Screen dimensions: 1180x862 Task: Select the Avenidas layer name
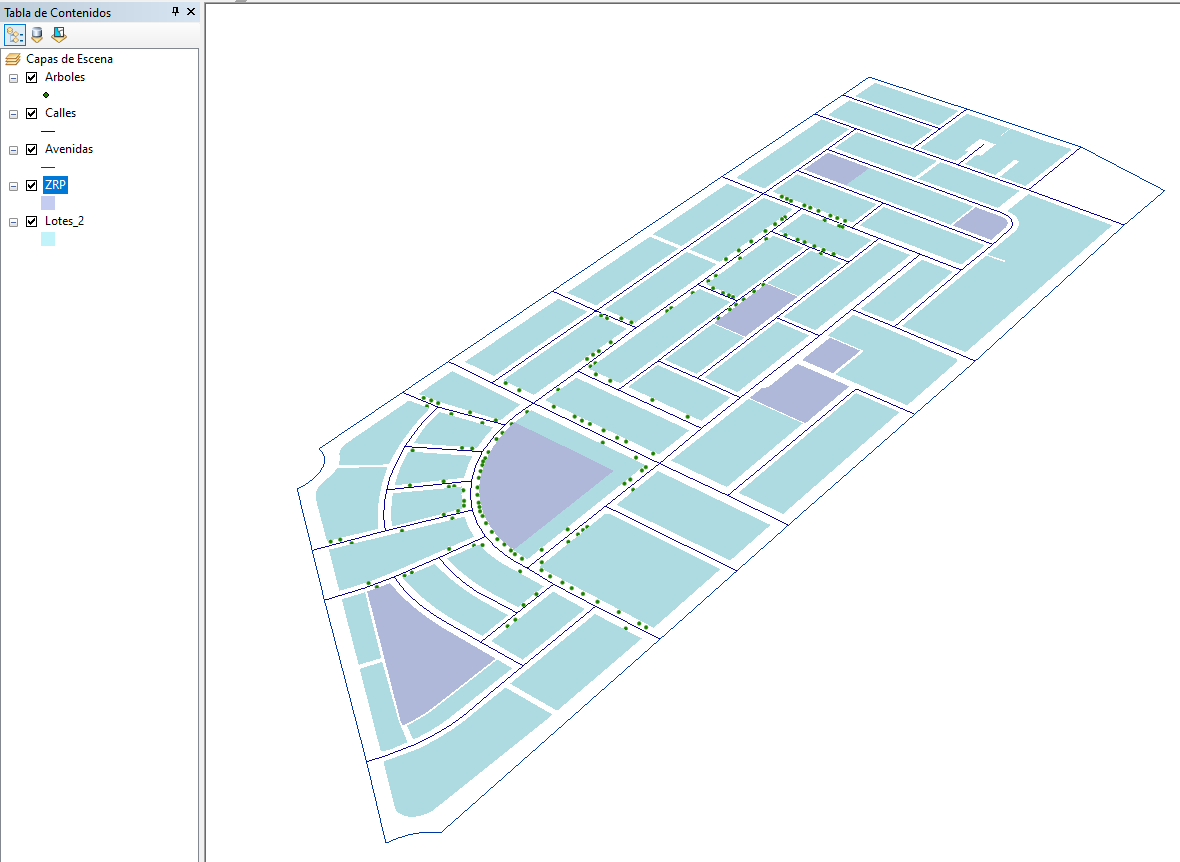point(69,149)
